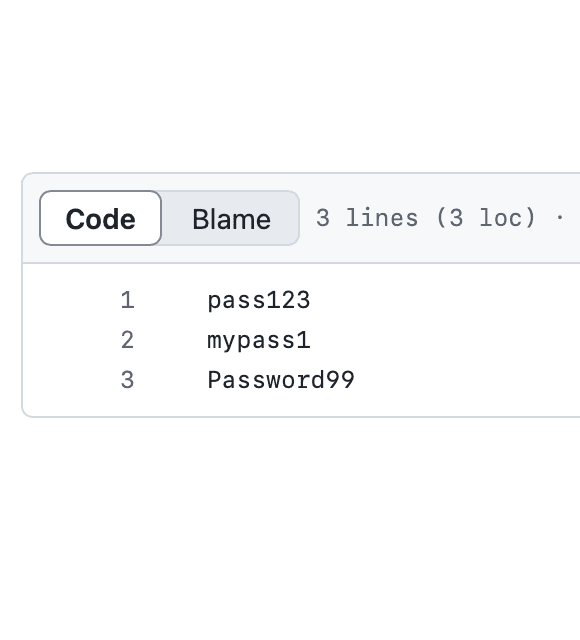580x640 pixels.
Task: Click file header bar left of Code tab
Action: coord(31,218)
